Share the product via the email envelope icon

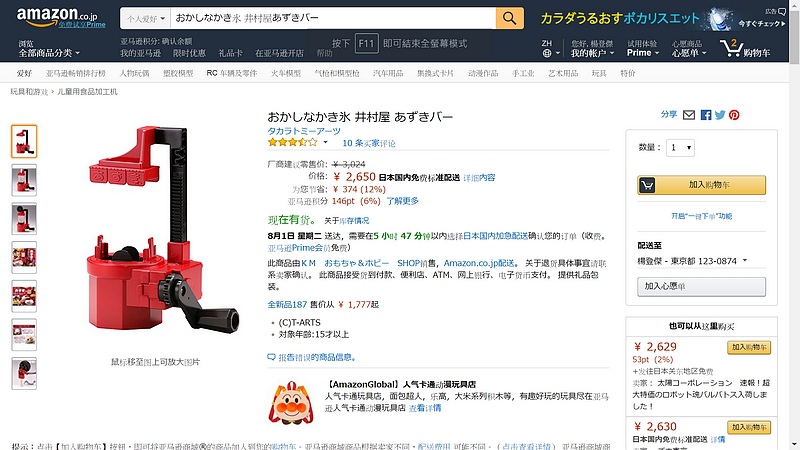coord(689,115)
